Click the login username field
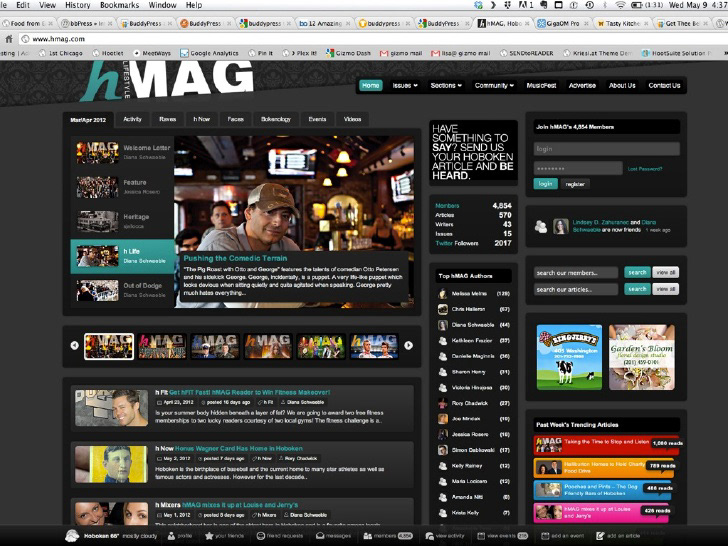Screen dimensions: 728x546 607,149
